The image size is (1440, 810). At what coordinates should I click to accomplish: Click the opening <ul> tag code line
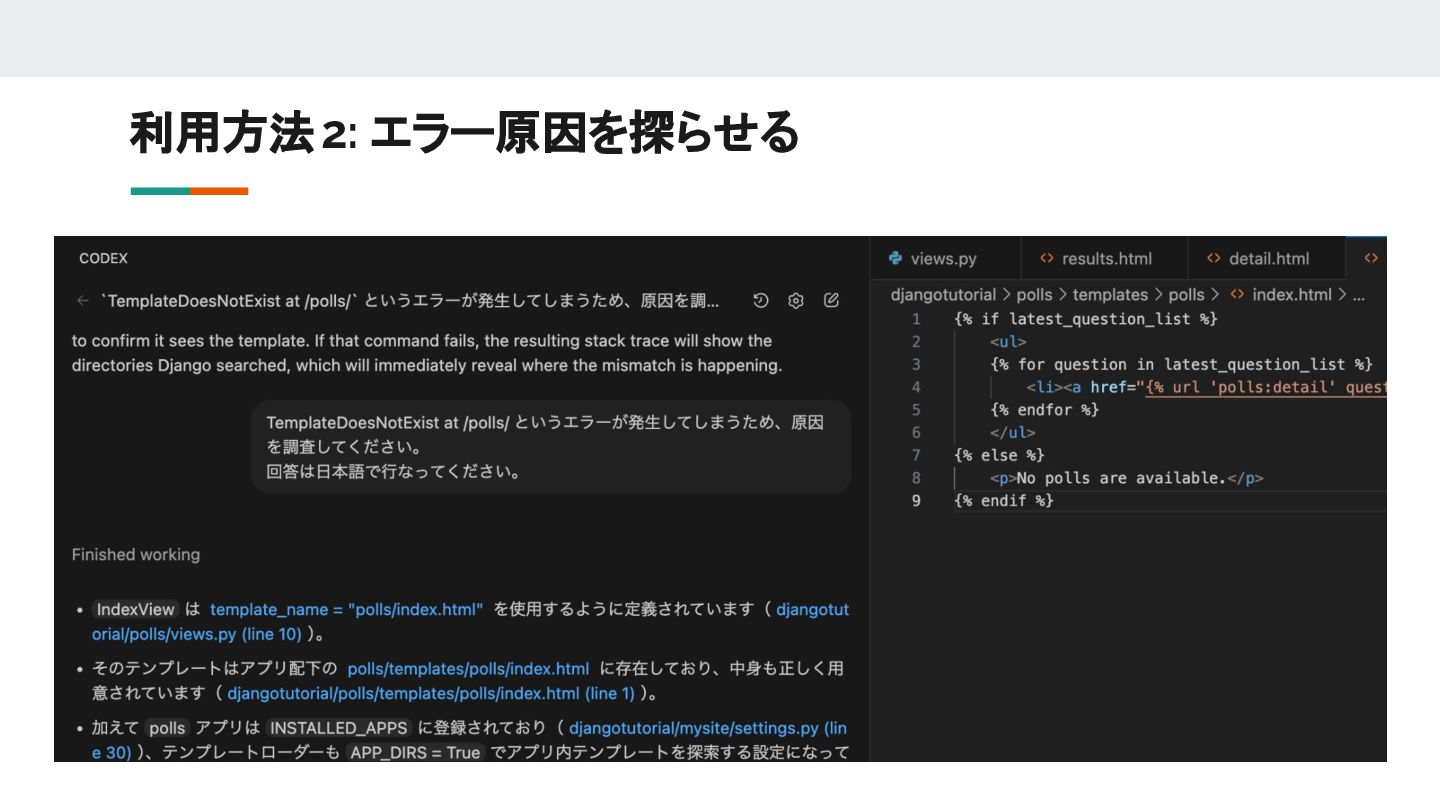point(1008,342)
